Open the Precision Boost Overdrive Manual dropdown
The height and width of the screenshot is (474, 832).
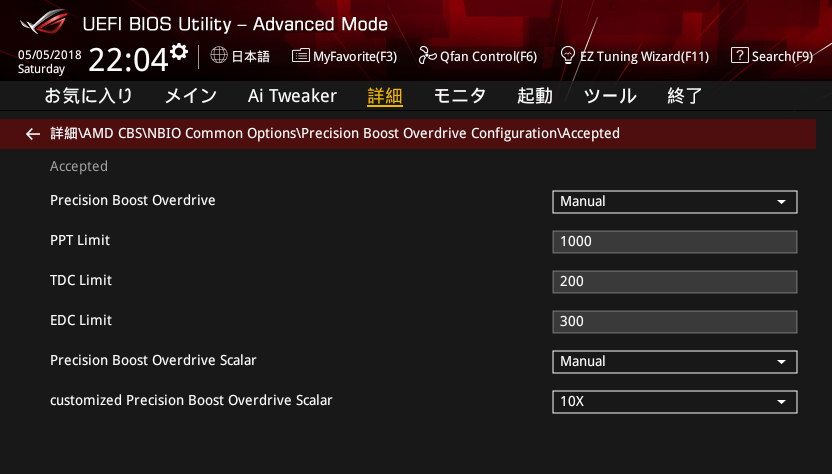[674, 202]
